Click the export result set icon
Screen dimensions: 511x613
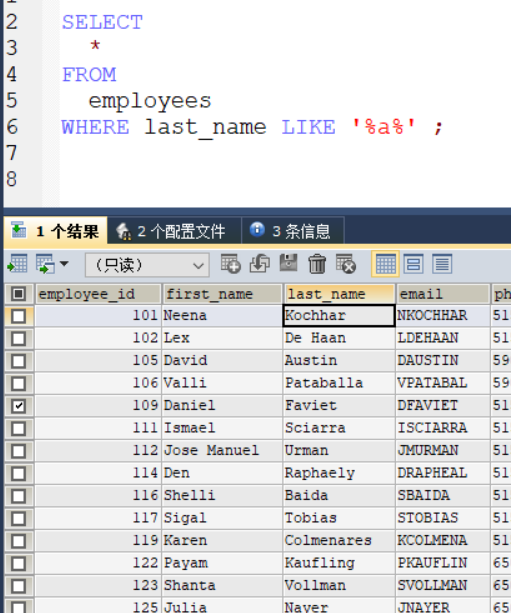point(17,264)
